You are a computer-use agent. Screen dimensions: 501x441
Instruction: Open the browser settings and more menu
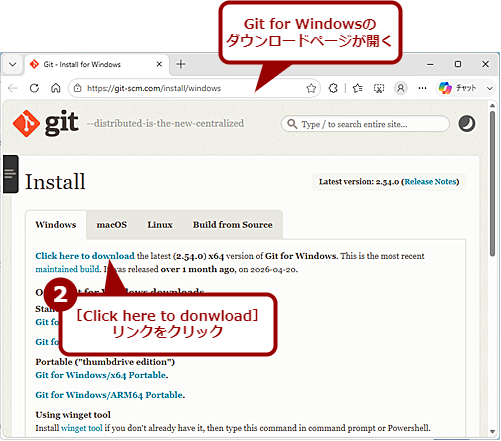click(x=422, y=88)
